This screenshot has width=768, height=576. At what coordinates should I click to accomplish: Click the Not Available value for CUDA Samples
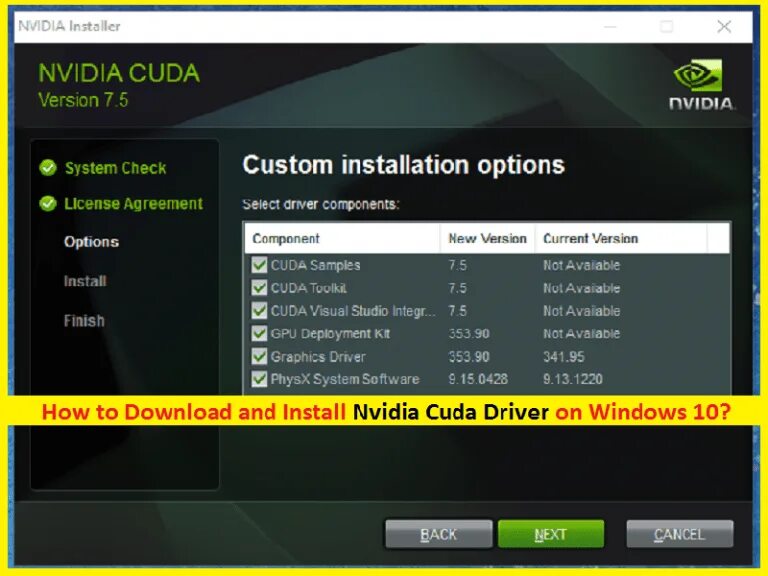coord(581,265)
